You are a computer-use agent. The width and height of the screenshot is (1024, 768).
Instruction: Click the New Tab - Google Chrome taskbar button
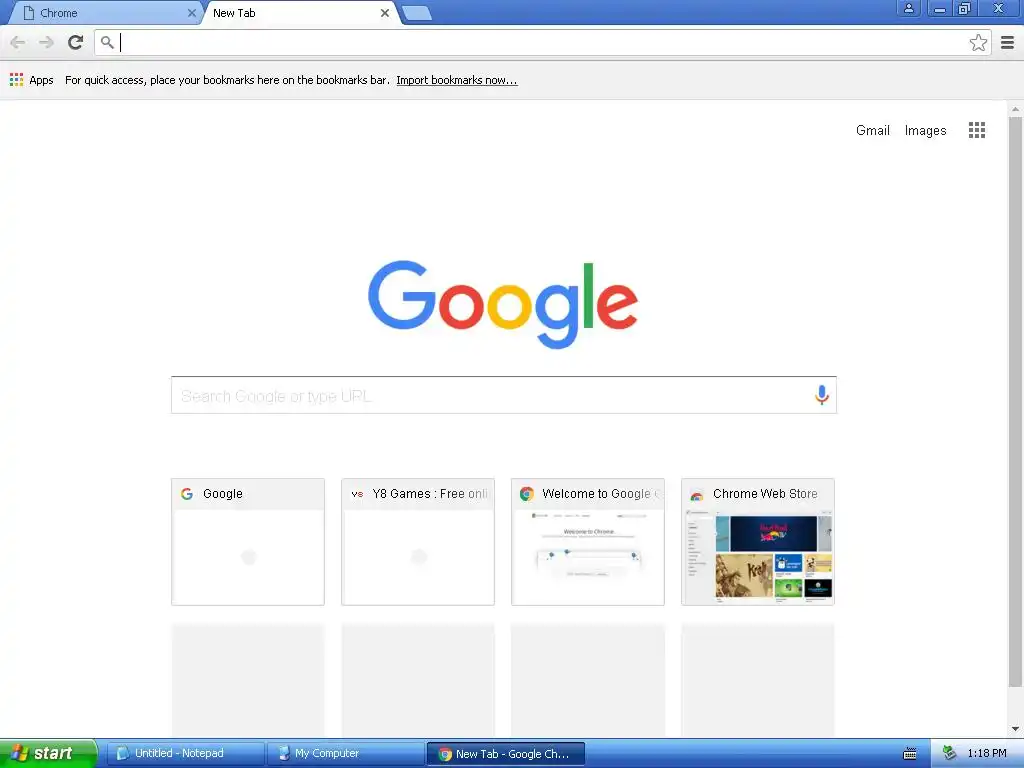[505, 753]
